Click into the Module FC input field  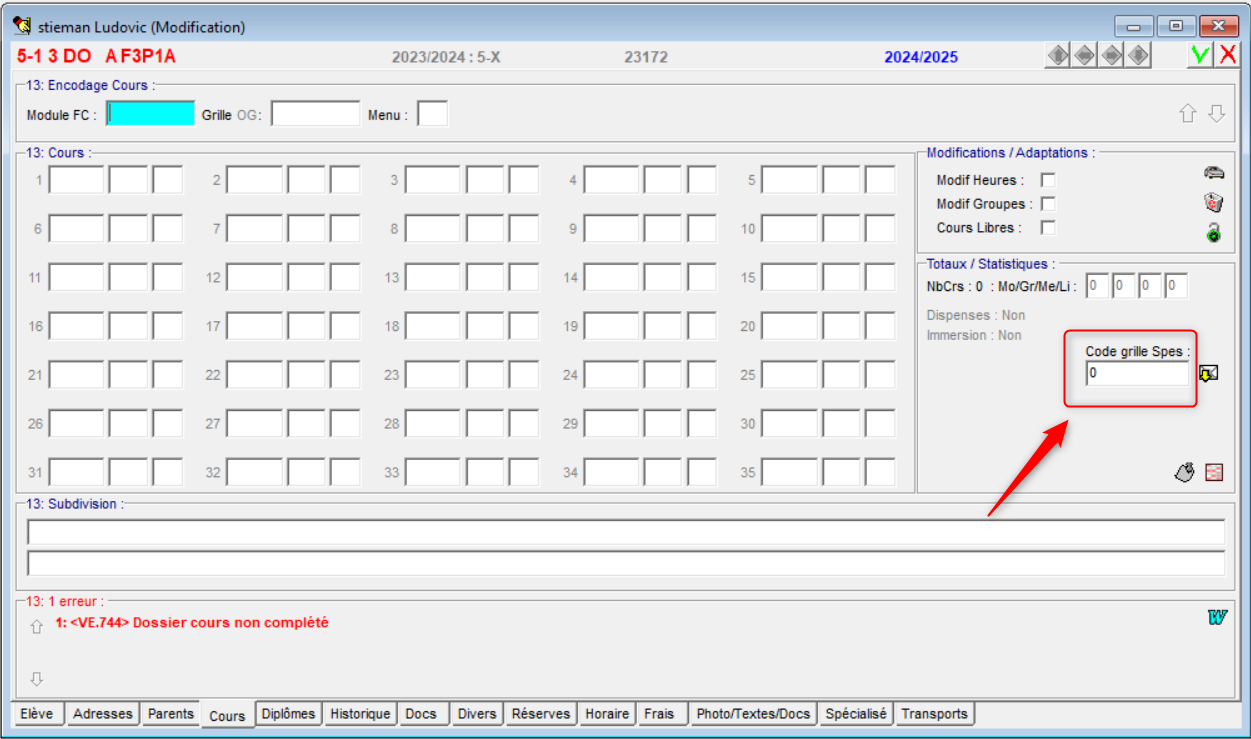pyautogui.click(x=150, y=114)
